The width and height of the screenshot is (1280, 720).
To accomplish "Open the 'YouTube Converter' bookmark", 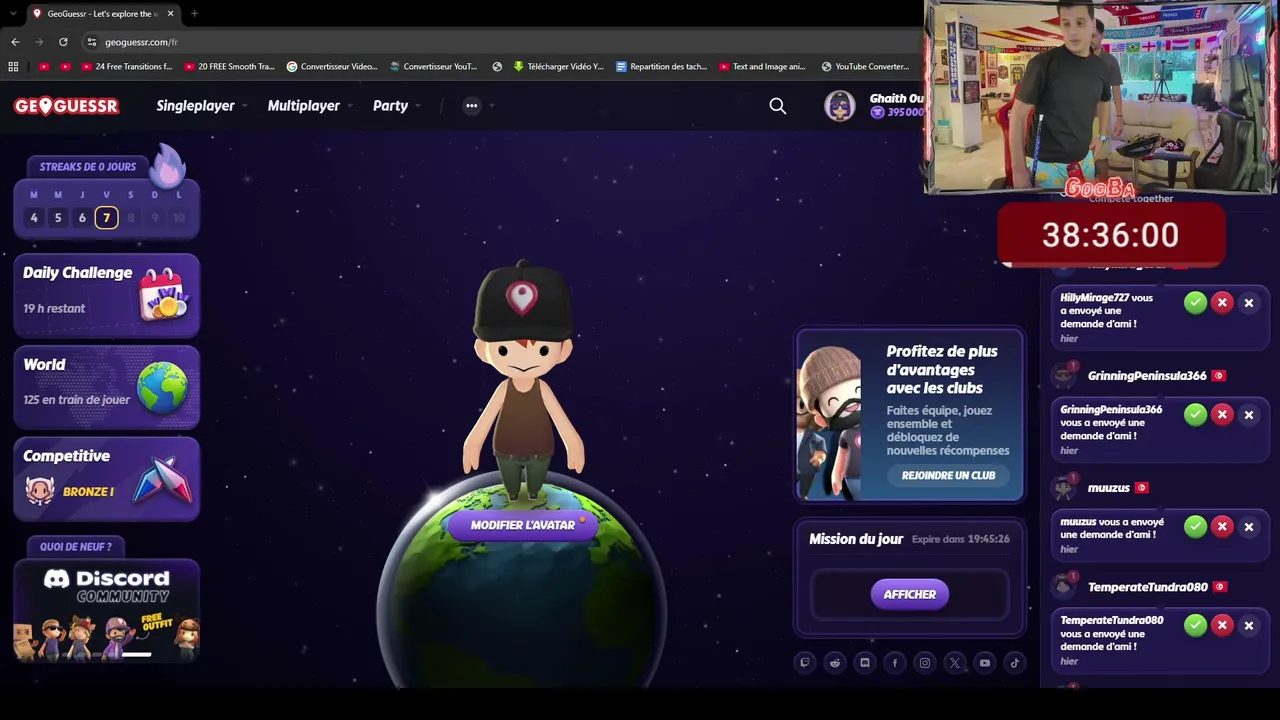I will click(864, 67).
